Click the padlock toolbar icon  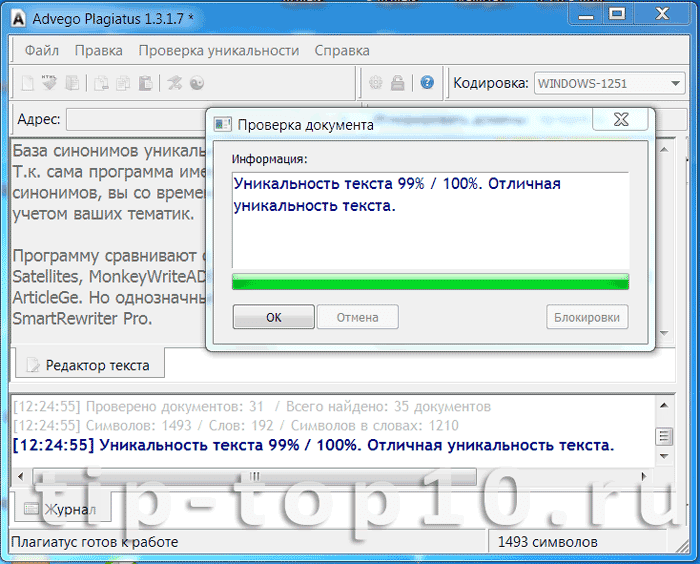[397, 83]
